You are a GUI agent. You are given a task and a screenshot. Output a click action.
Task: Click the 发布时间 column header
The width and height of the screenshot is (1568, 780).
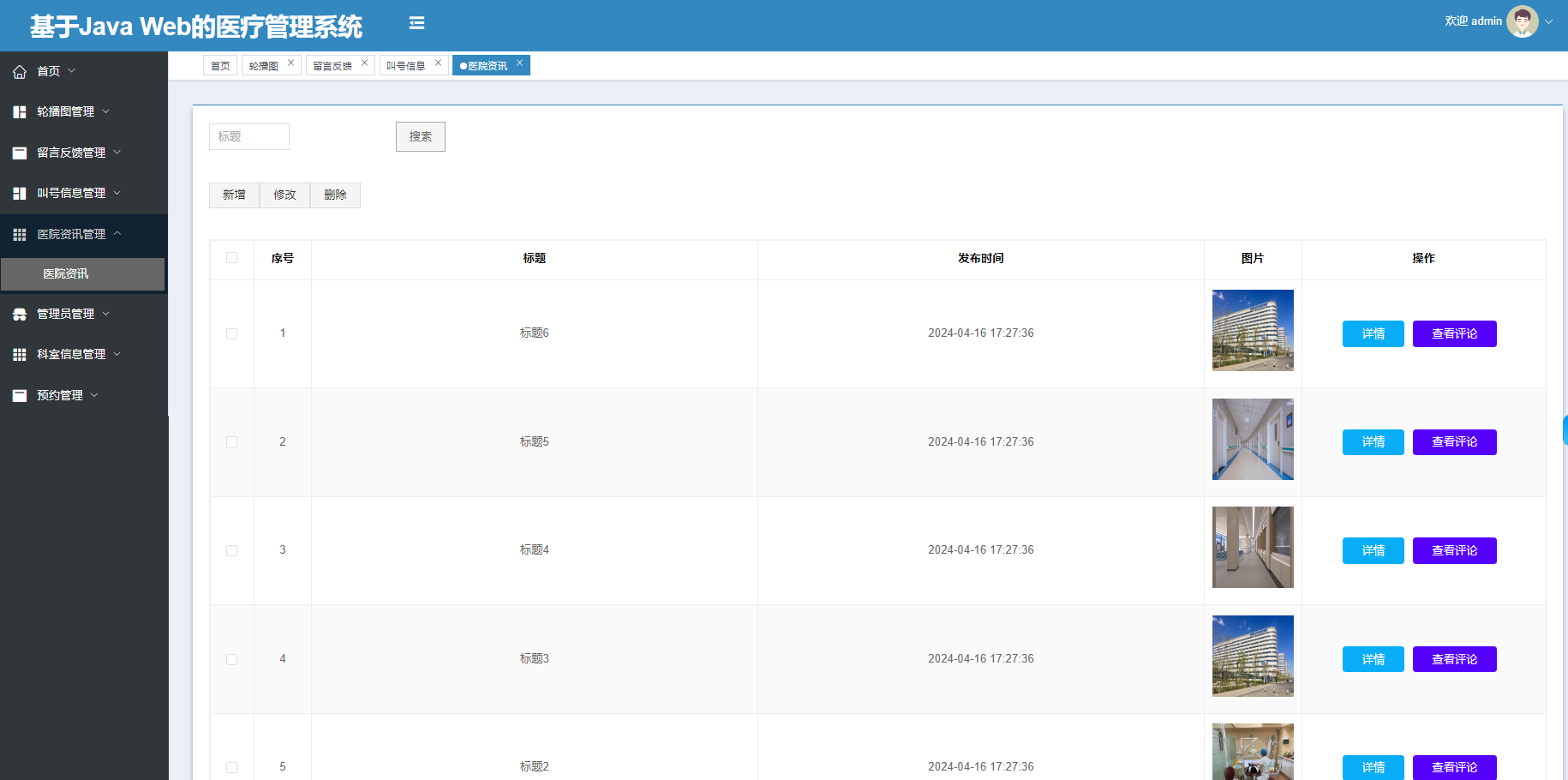(x=981, y=259)
